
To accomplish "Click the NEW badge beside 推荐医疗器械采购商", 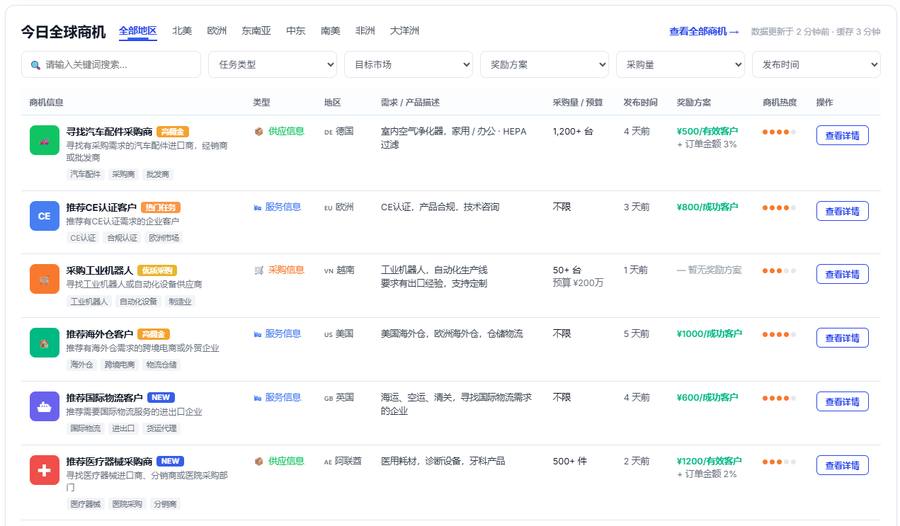I will point(170,461).
